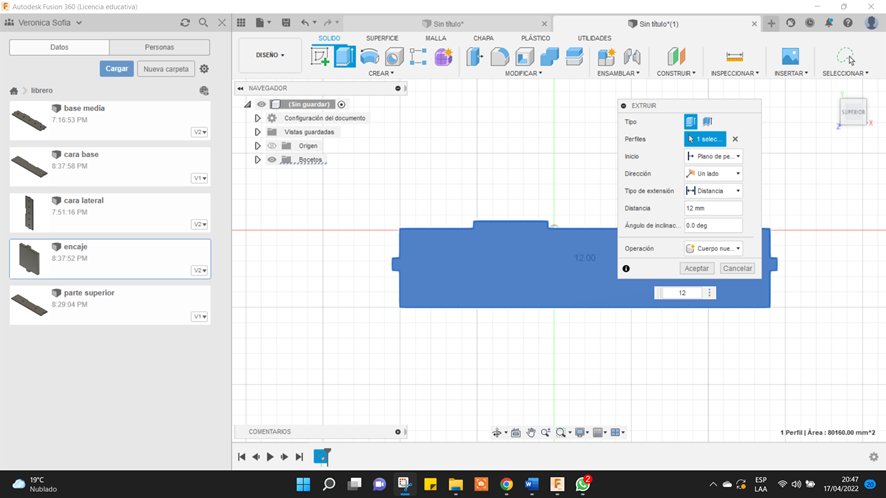
Task: Select the Combine tool
Action: pyautogui.click(x=549, y=57)
